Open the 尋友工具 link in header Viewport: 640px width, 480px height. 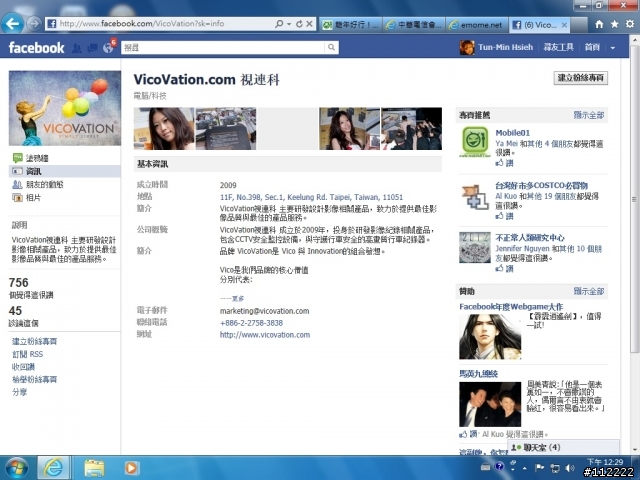pyautogui.click(x=558, y=47)
